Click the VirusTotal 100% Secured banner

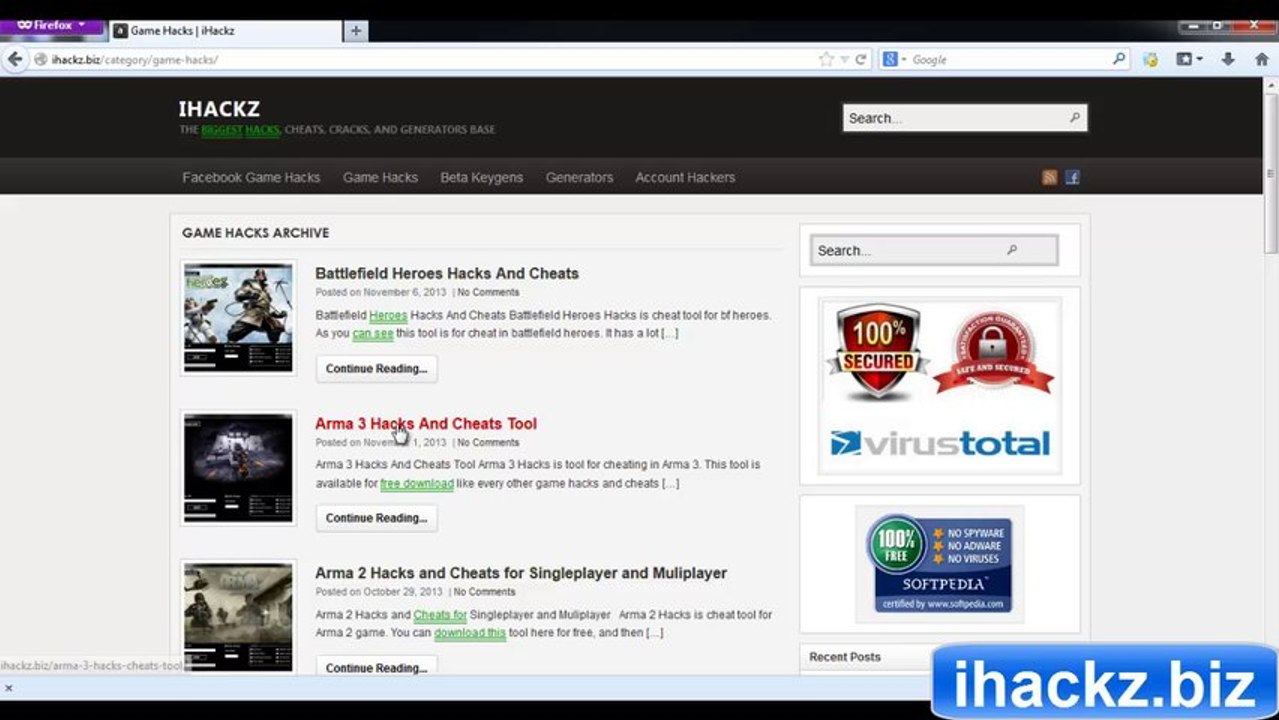pos(940,385)
